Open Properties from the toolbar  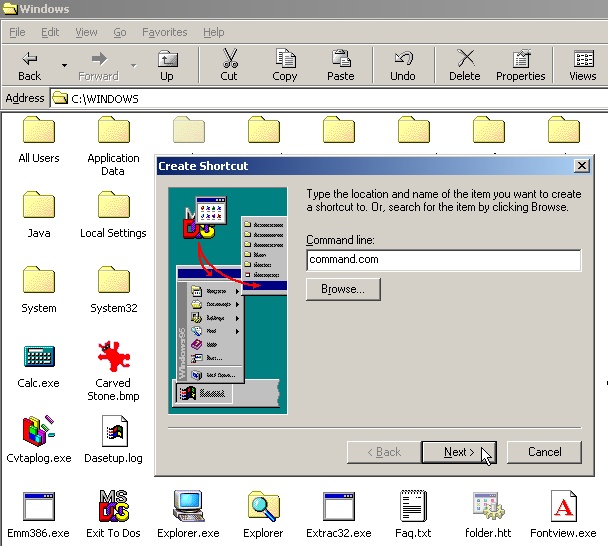[521, 65]
